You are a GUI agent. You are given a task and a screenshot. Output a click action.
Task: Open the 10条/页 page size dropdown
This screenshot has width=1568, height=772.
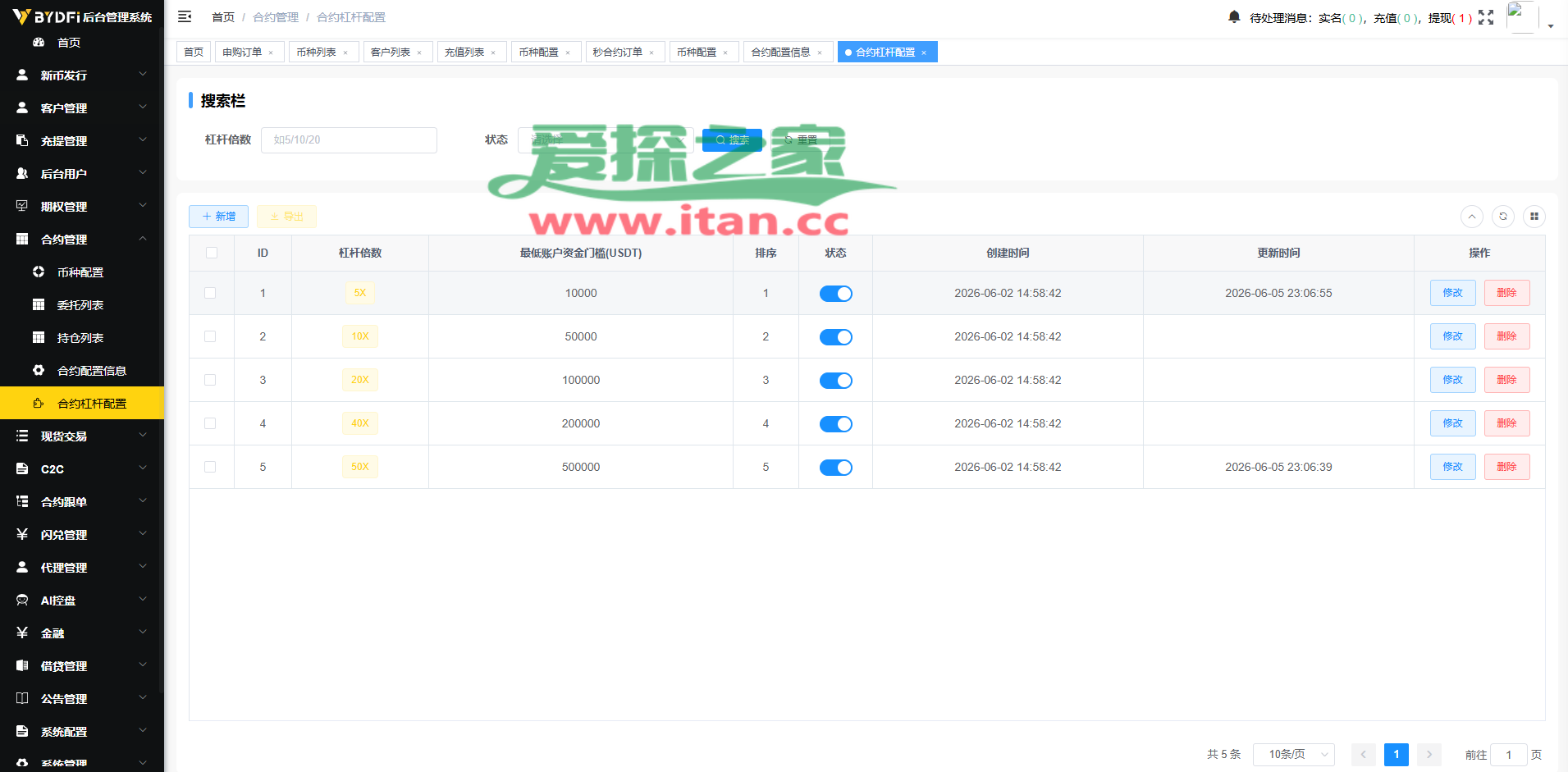(x=1294, y=755)
